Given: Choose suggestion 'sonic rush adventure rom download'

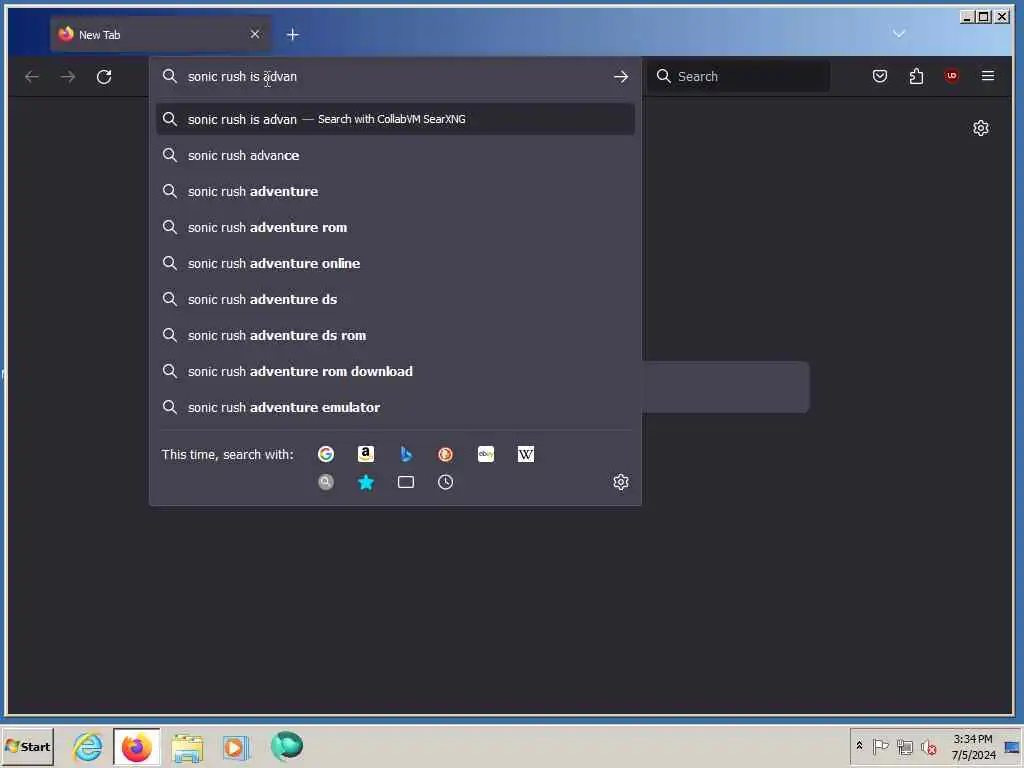Looking at the screenshot, I should (395, 371).
